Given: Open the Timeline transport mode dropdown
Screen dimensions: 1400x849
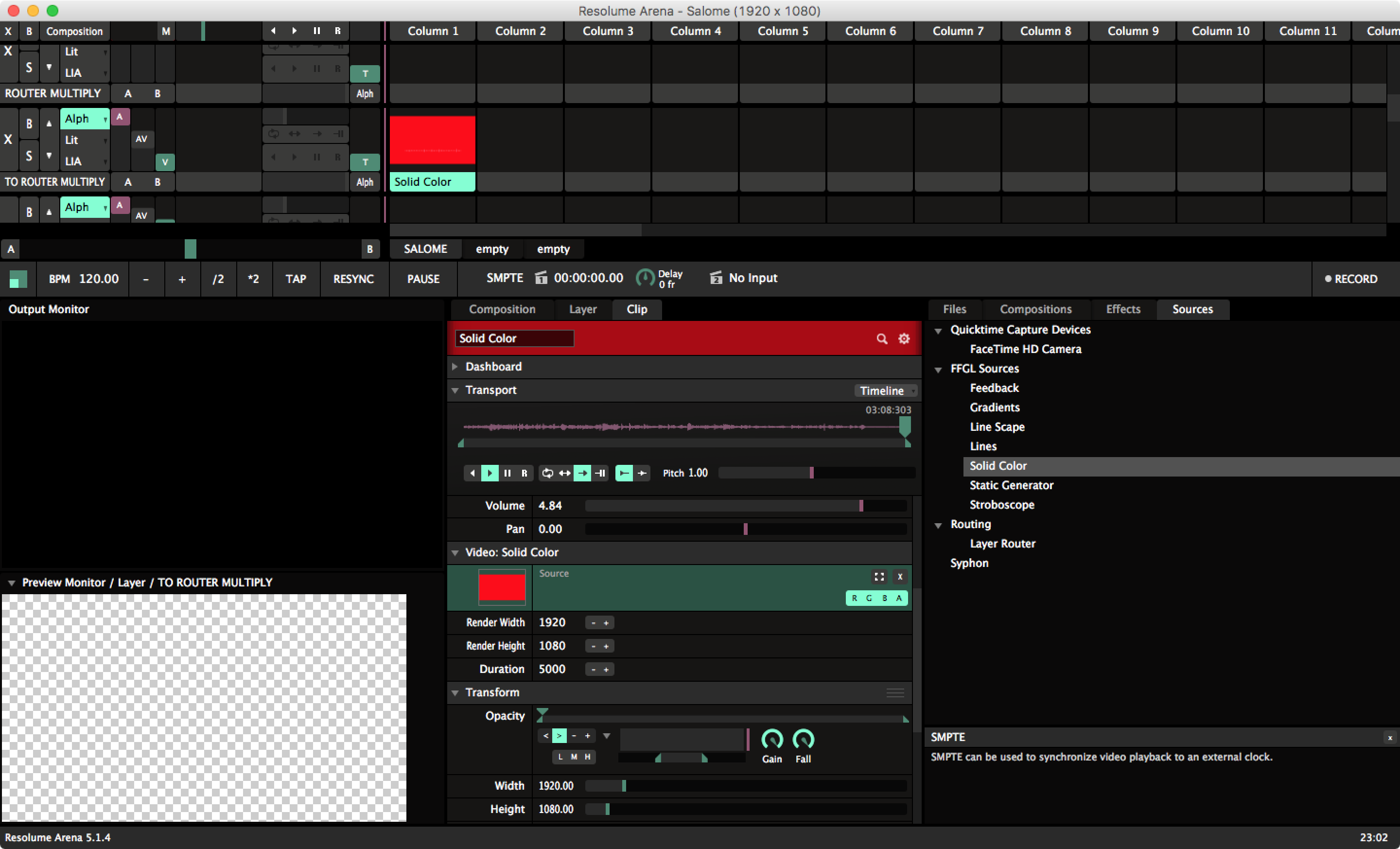Looking at the screenshot, I should coord(886,390).
